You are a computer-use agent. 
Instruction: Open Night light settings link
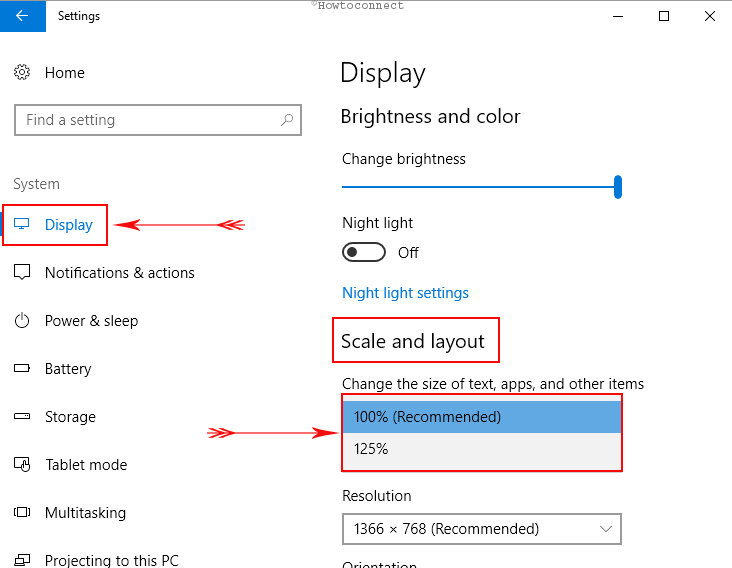pos(405,293)
